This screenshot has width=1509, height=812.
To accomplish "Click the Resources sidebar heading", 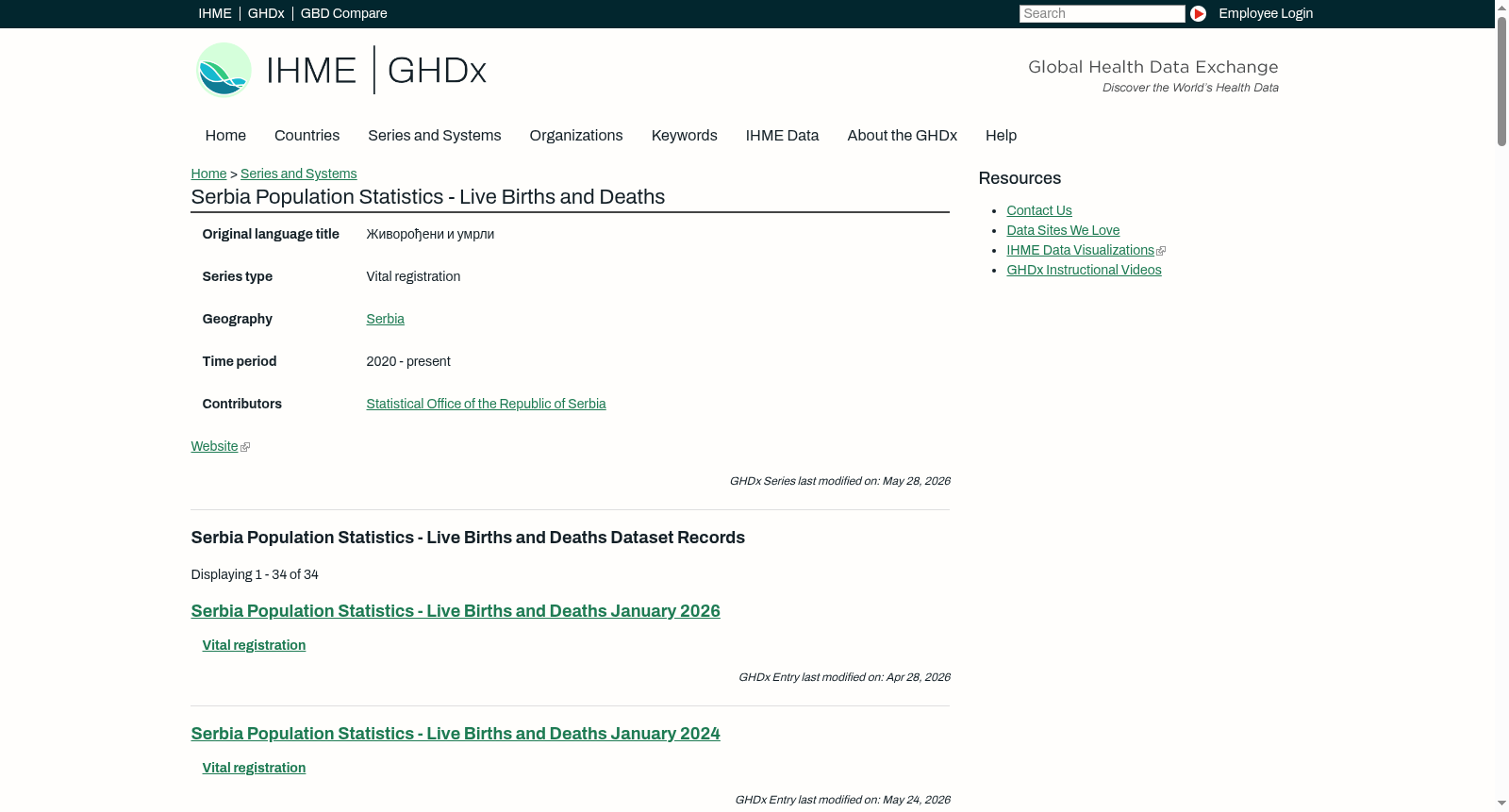I will [x=1020, y=178].
